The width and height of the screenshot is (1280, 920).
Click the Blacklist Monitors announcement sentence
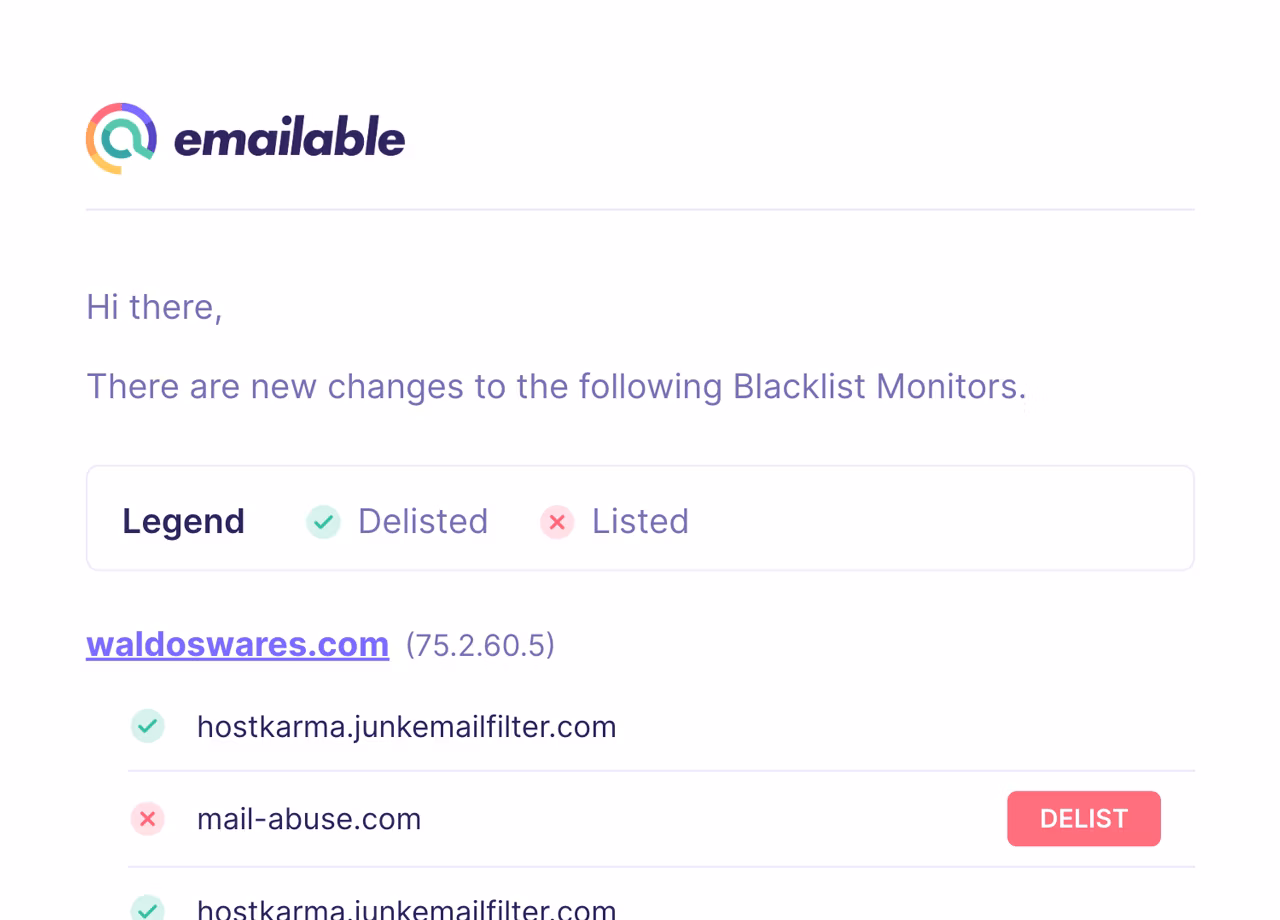tap(557, 386)
